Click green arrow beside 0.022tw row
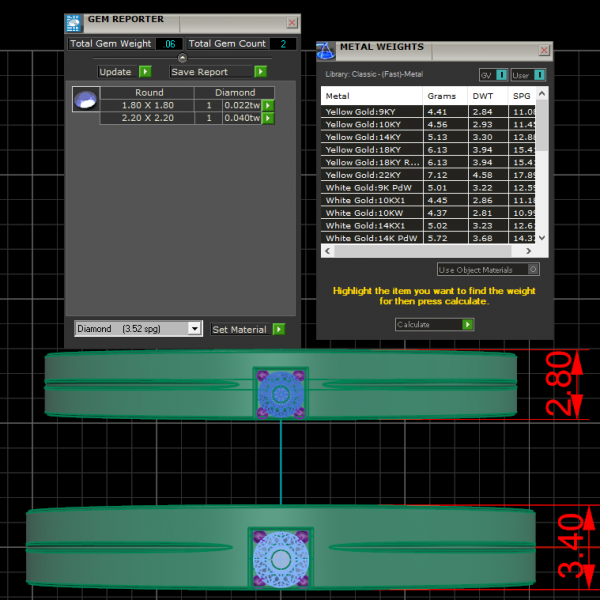Image resolution: width=600 pixels, height=600 pixels. point(268,105)
